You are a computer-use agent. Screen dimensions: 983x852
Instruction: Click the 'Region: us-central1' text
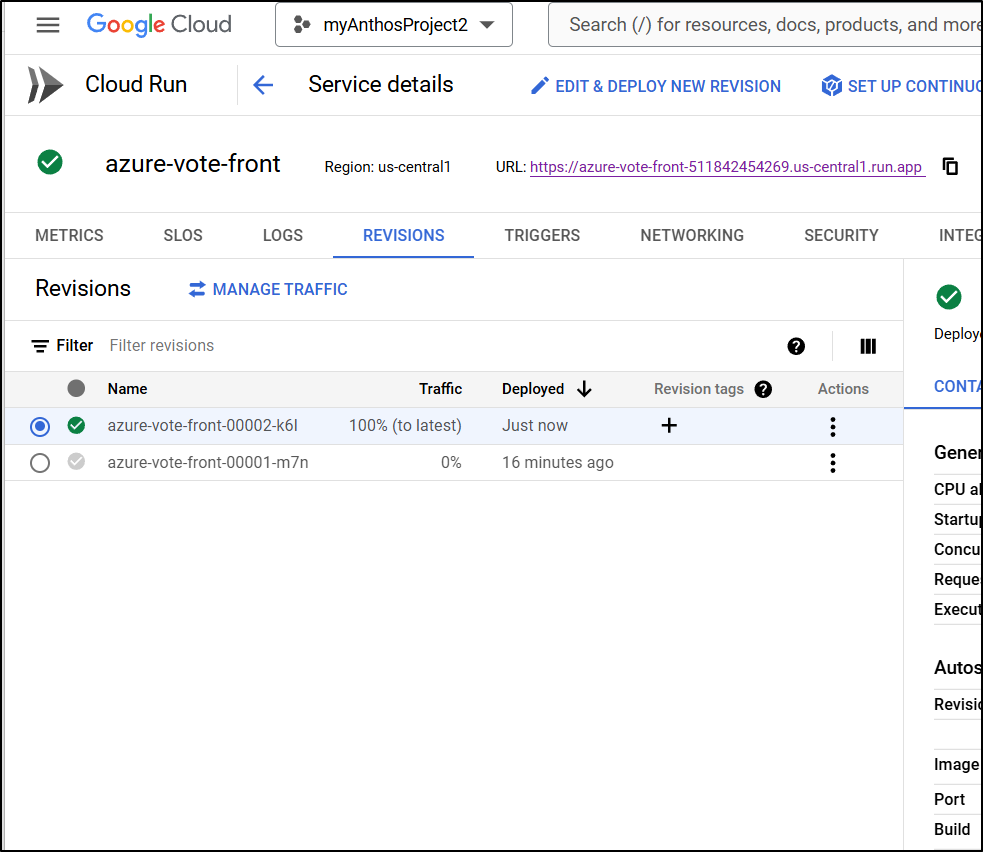click(x=387, y=167)
